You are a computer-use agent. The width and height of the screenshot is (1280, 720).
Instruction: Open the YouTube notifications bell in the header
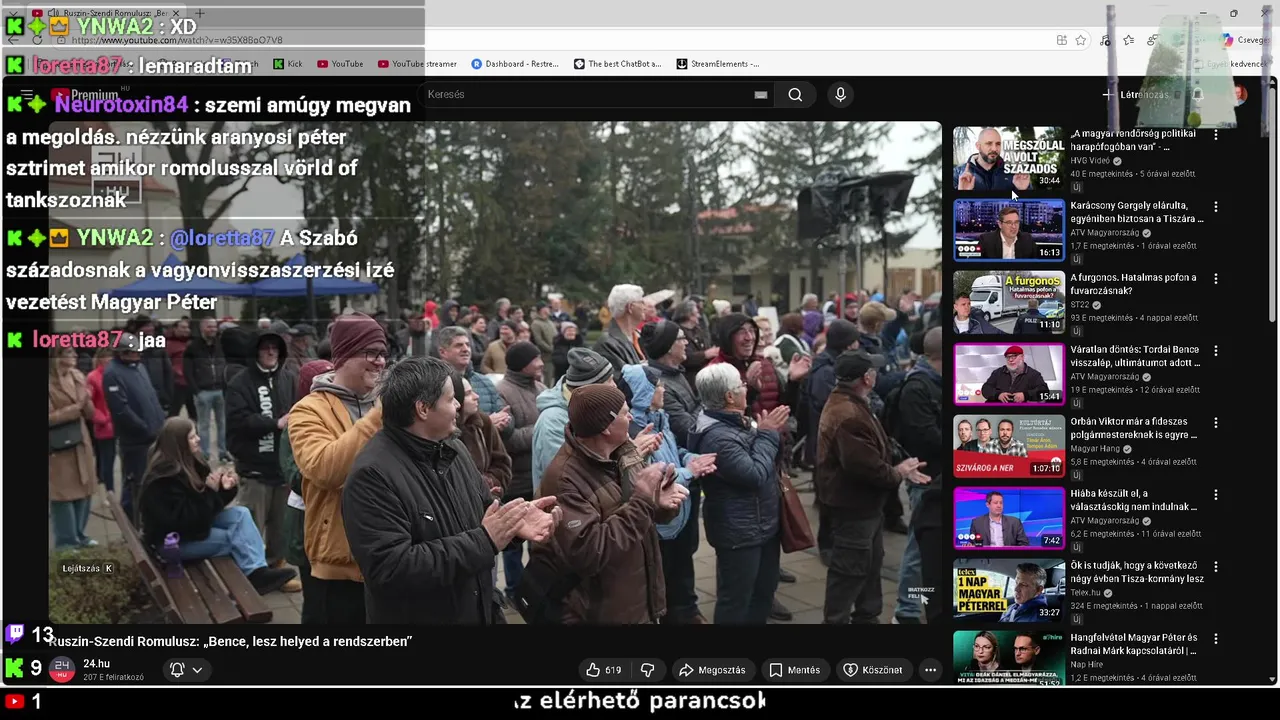1197,95
